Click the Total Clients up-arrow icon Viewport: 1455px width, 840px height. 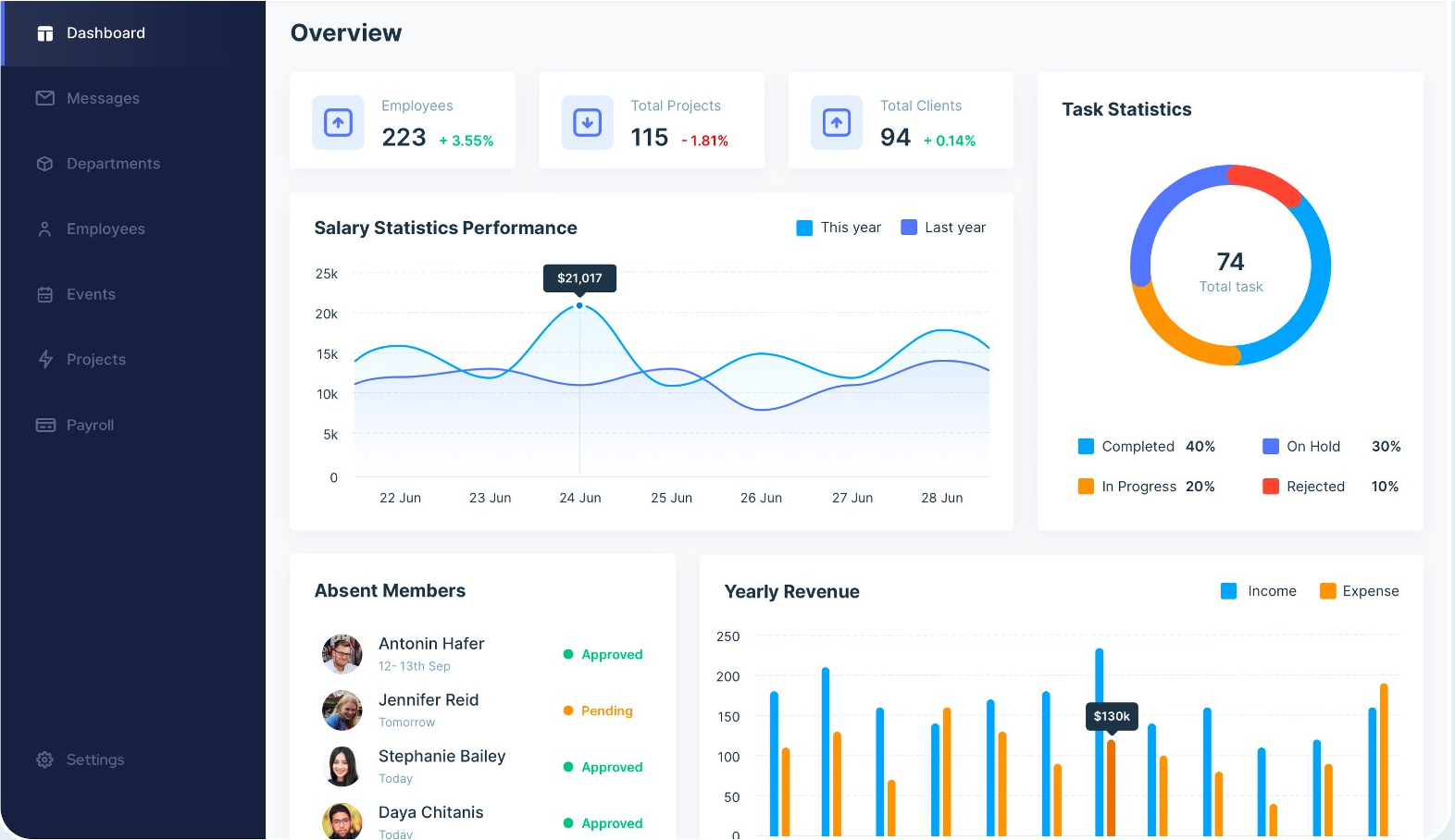pos(837,122)
